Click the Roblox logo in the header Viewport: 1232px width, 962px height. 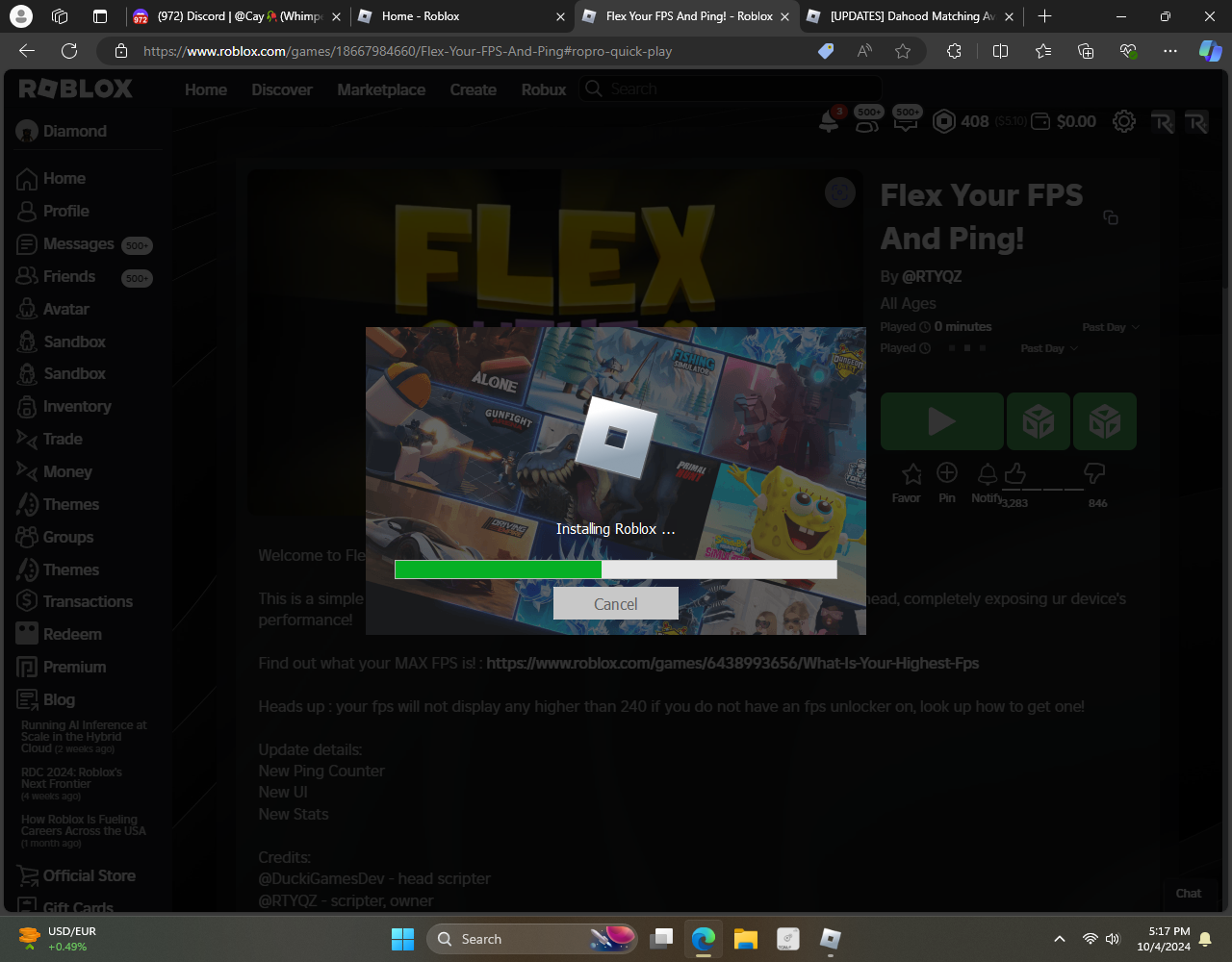(76, 89)
